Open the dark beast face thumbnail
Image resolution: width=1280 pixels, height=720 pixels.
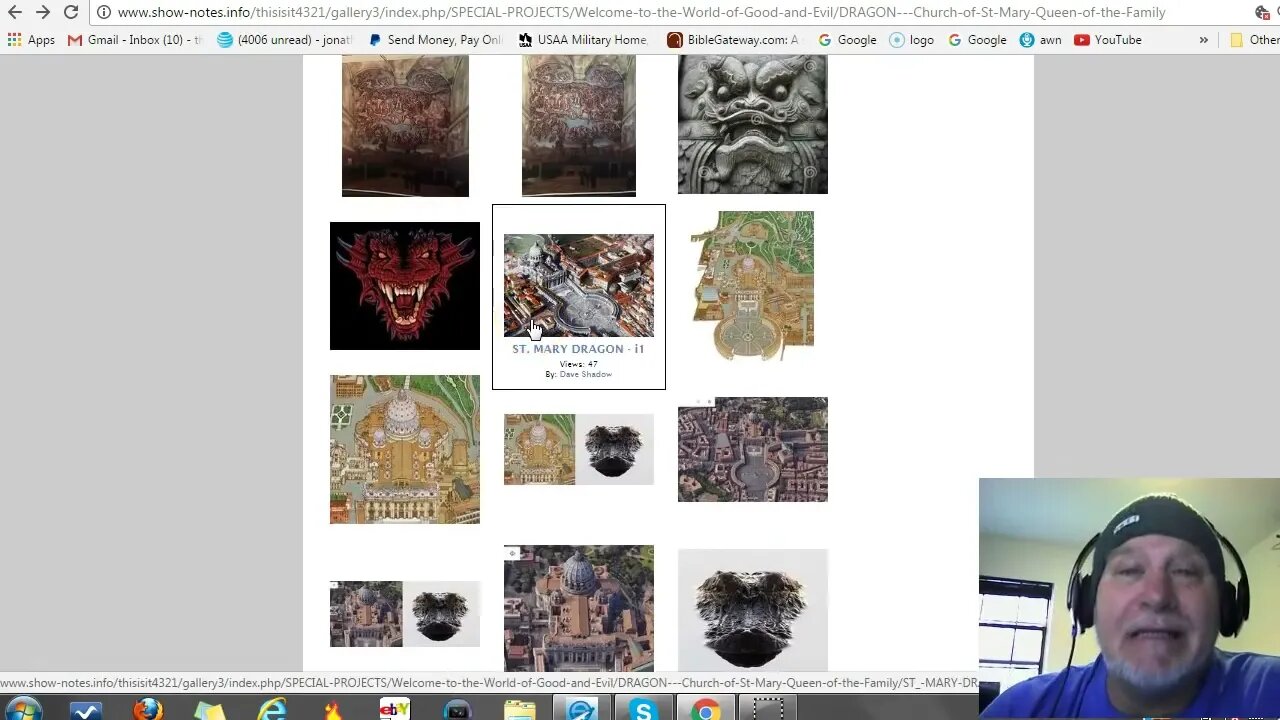click(x=752, y=609)
